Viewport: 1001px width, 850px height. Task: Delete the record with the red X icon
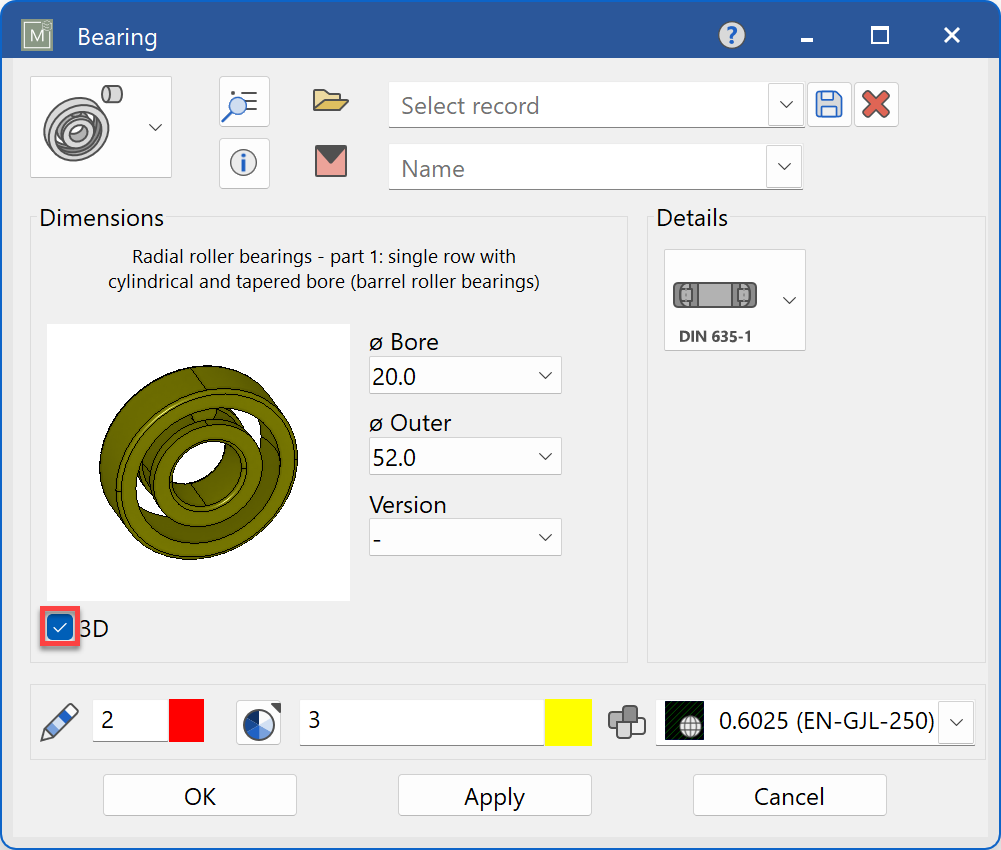(x=876, y=104)
